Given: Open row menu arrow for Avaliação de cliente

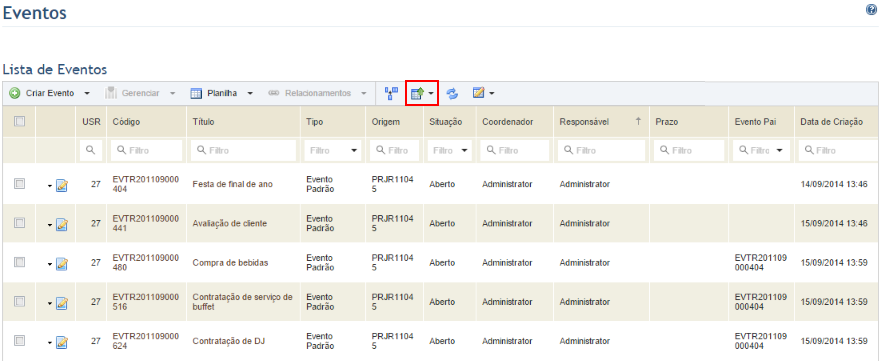Looking at the screenshot, I should 50,225.
